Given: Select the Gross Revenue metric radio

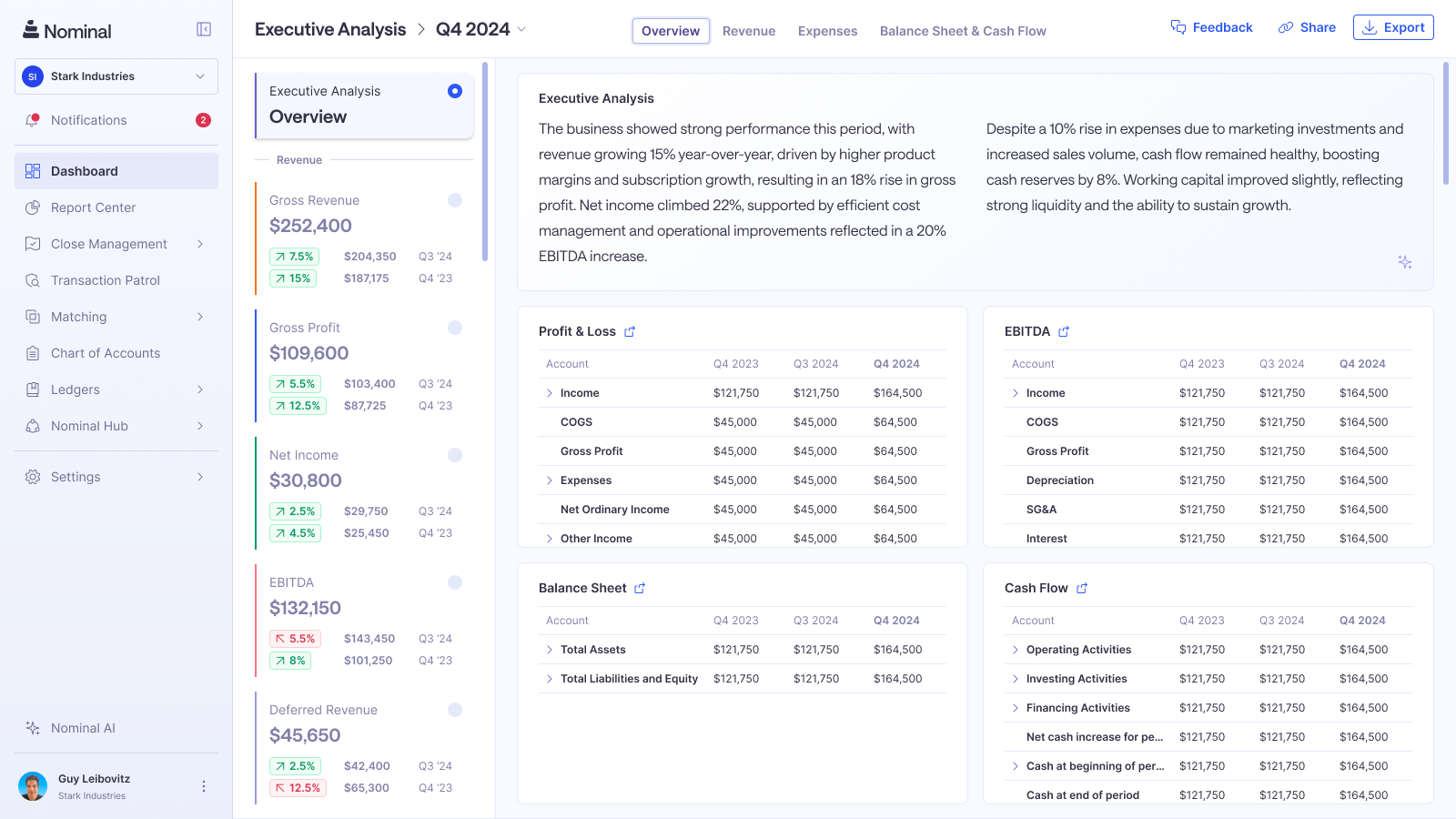Looking at the screenshot, I should point(455,200).
